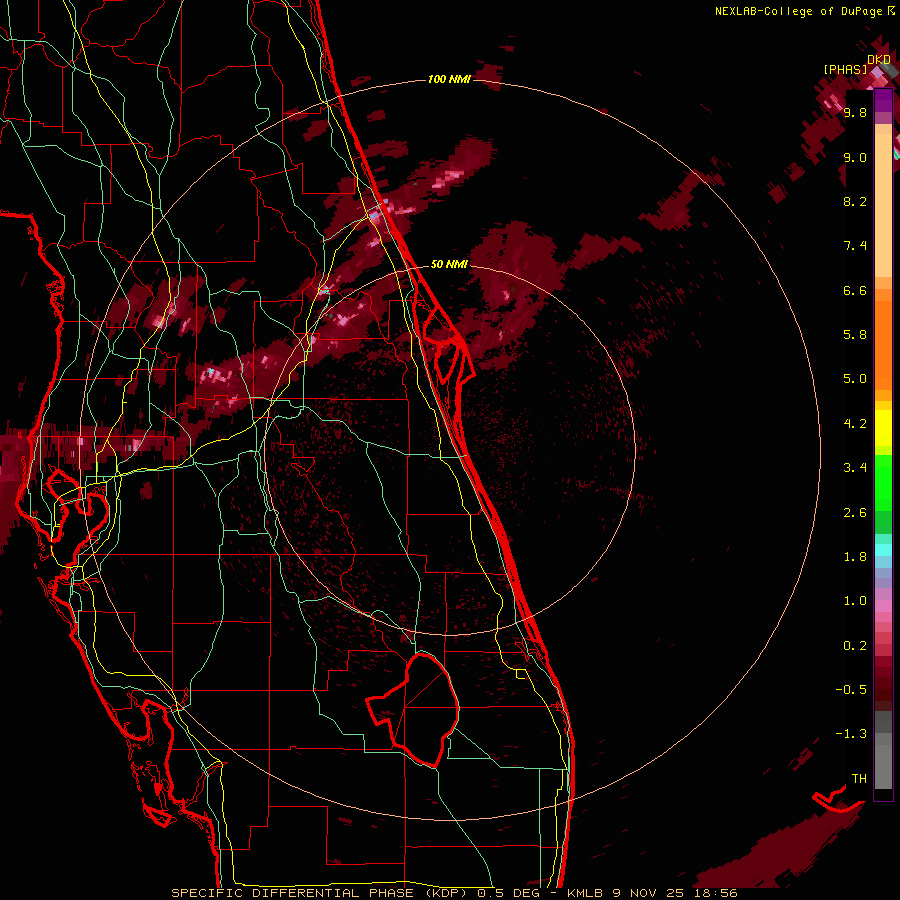Click the 3.4 scale value
Screen dimensions: 900x900
(855, 468)
